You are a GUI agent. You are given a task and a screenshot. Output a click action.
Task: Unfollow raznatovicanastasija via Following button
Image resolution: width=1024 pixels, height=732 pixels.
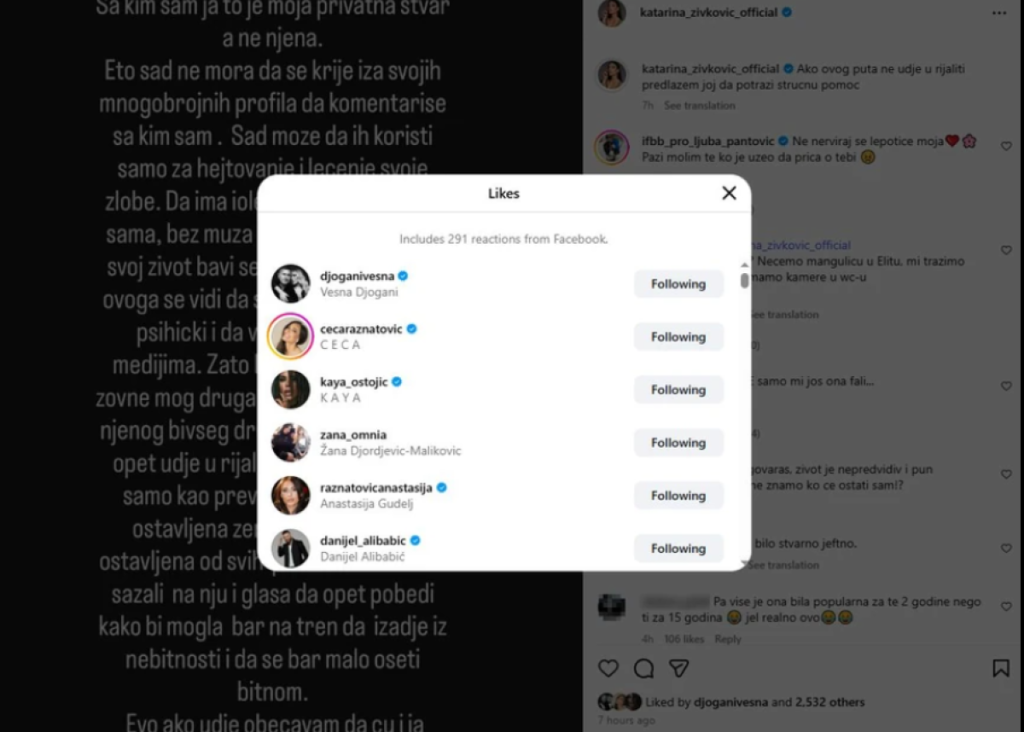(679, 496)
